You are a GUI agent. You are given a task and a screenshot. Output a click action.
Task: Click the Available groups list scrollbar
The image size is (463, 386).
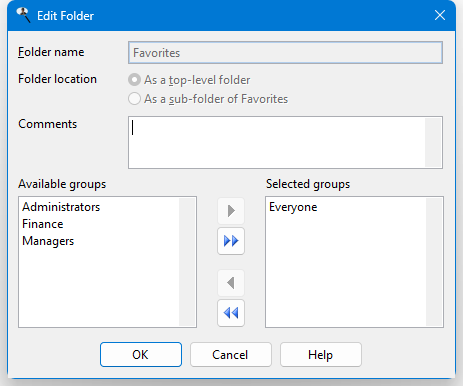tap(187, 262)
